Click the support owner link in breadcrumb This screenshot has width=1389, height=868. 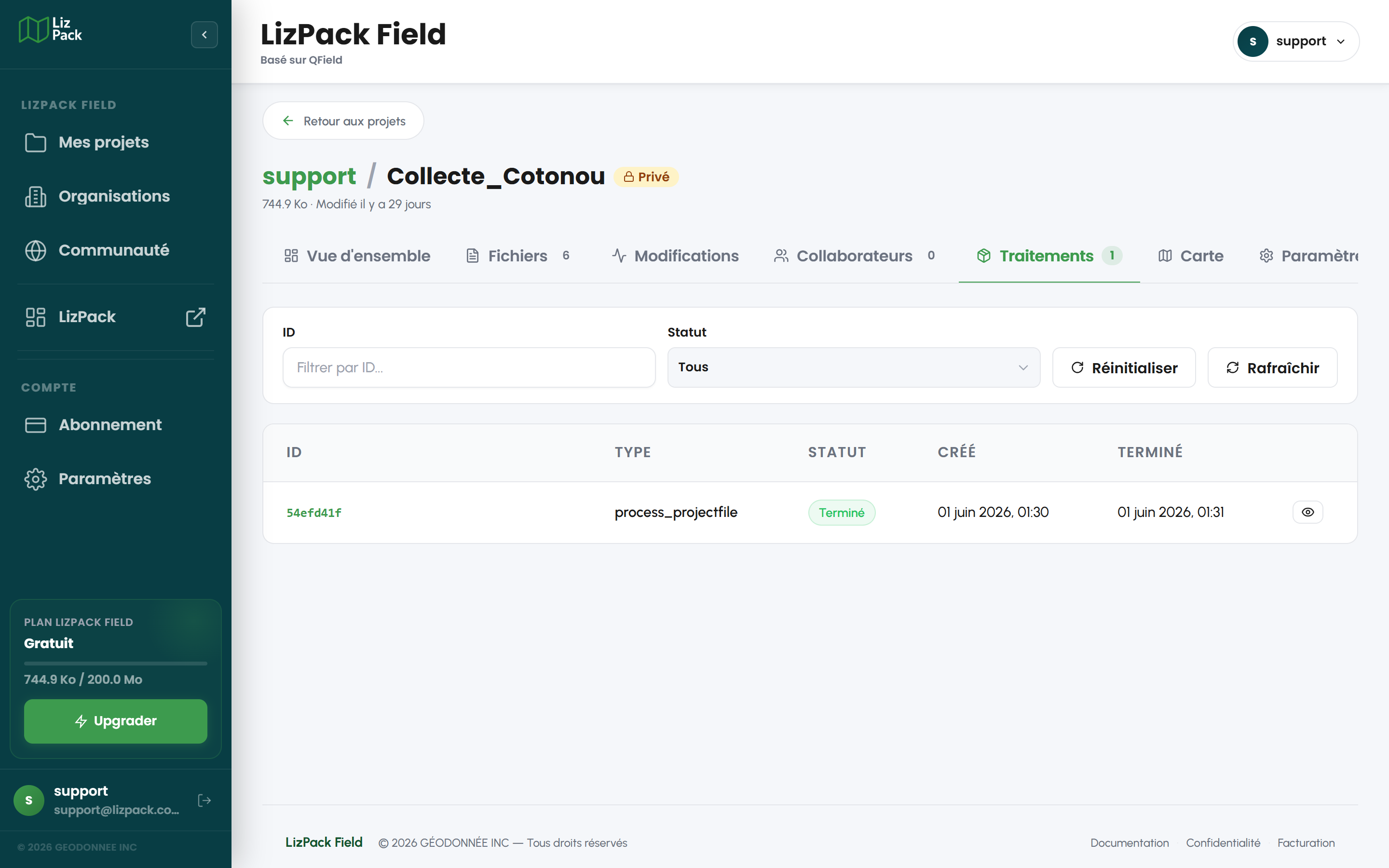point(309,176)
